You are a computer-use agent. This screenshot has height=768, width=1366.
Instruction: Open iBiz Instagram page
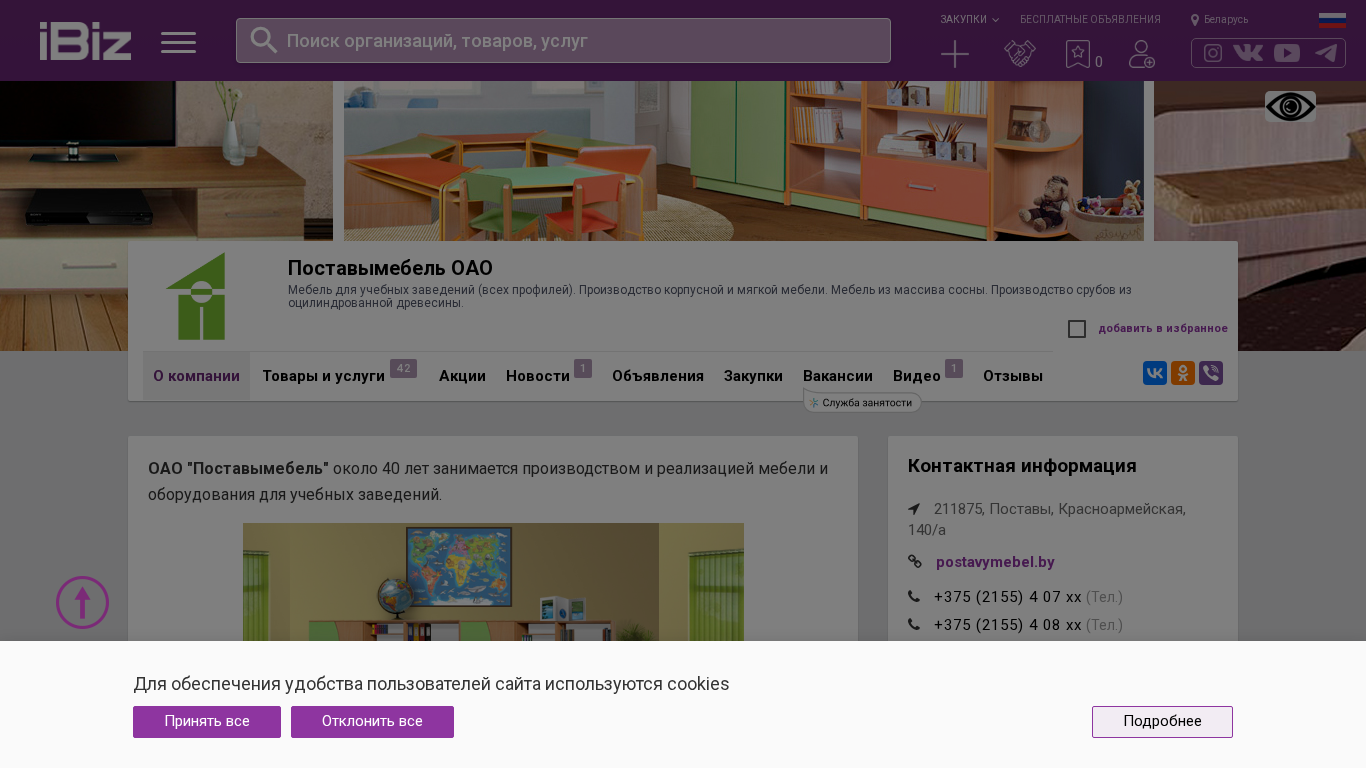point(1213,53)
